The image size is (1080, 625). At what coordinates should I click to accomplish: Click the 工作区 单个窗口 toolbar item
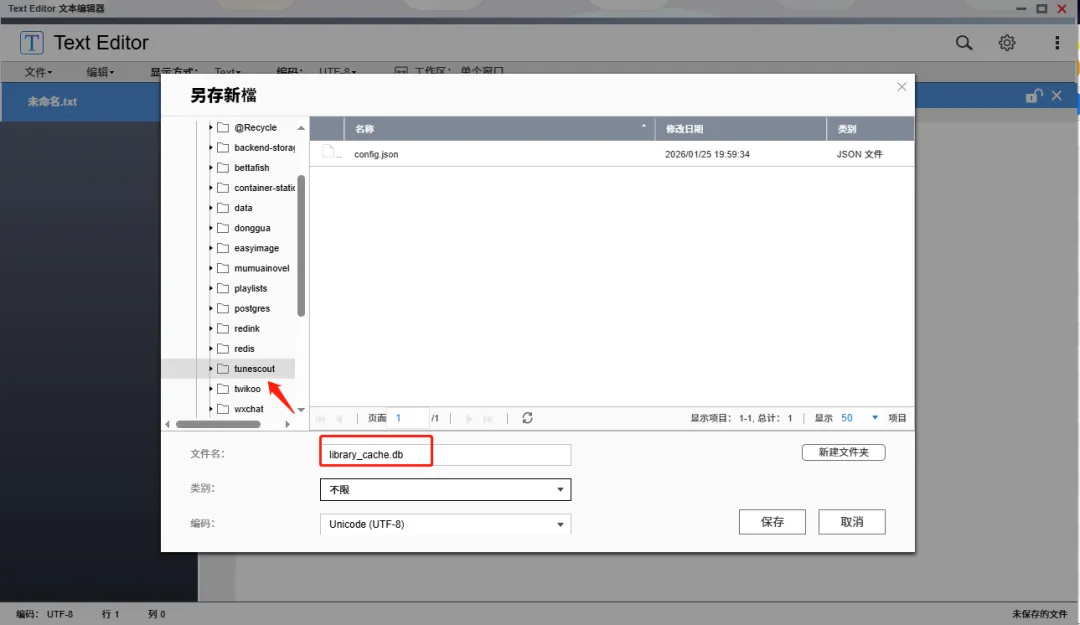449,72
